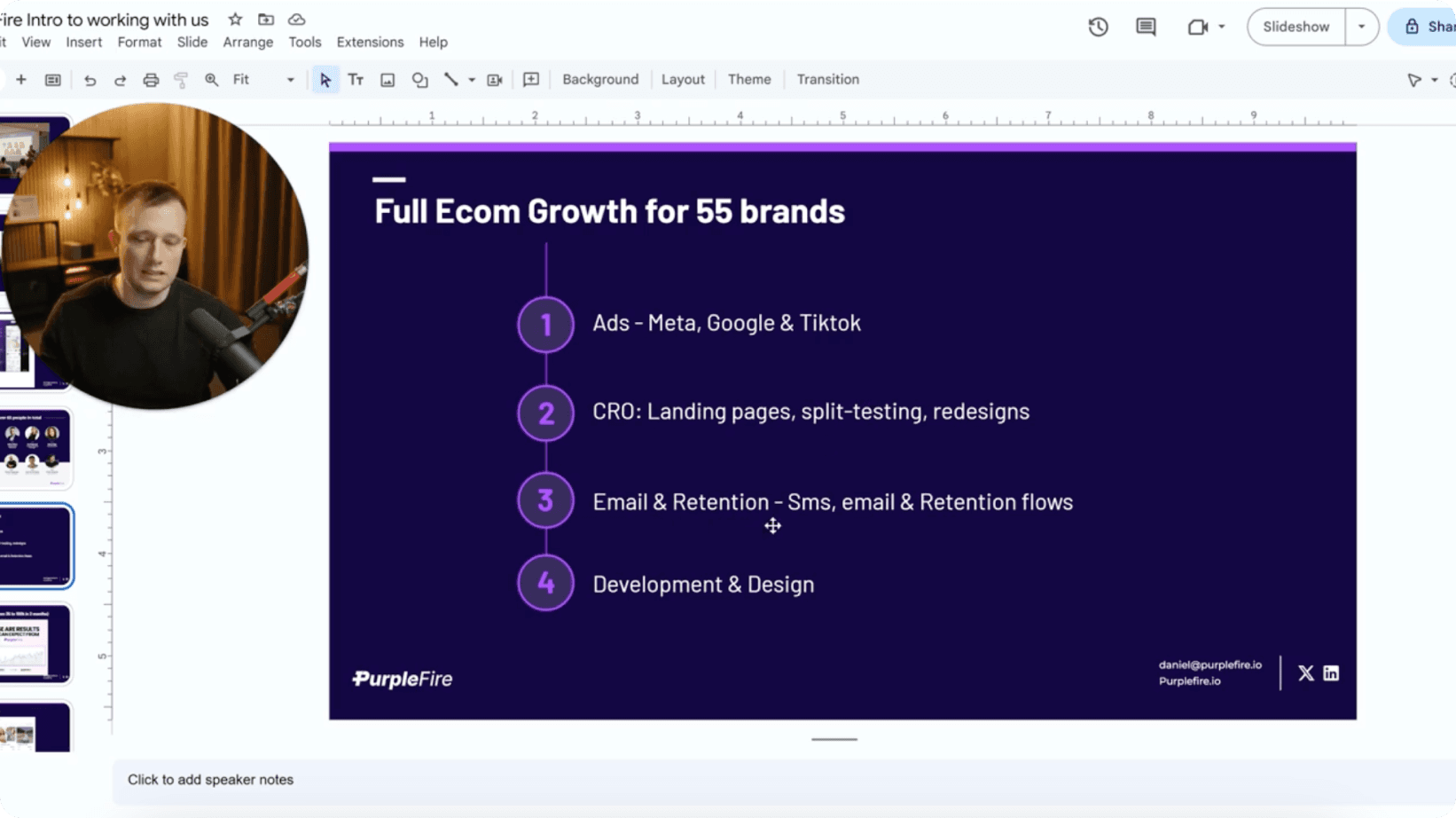The width and height of the screenshot is (1456, 818).
Task: Undo last action
Action: click(90, 80)
